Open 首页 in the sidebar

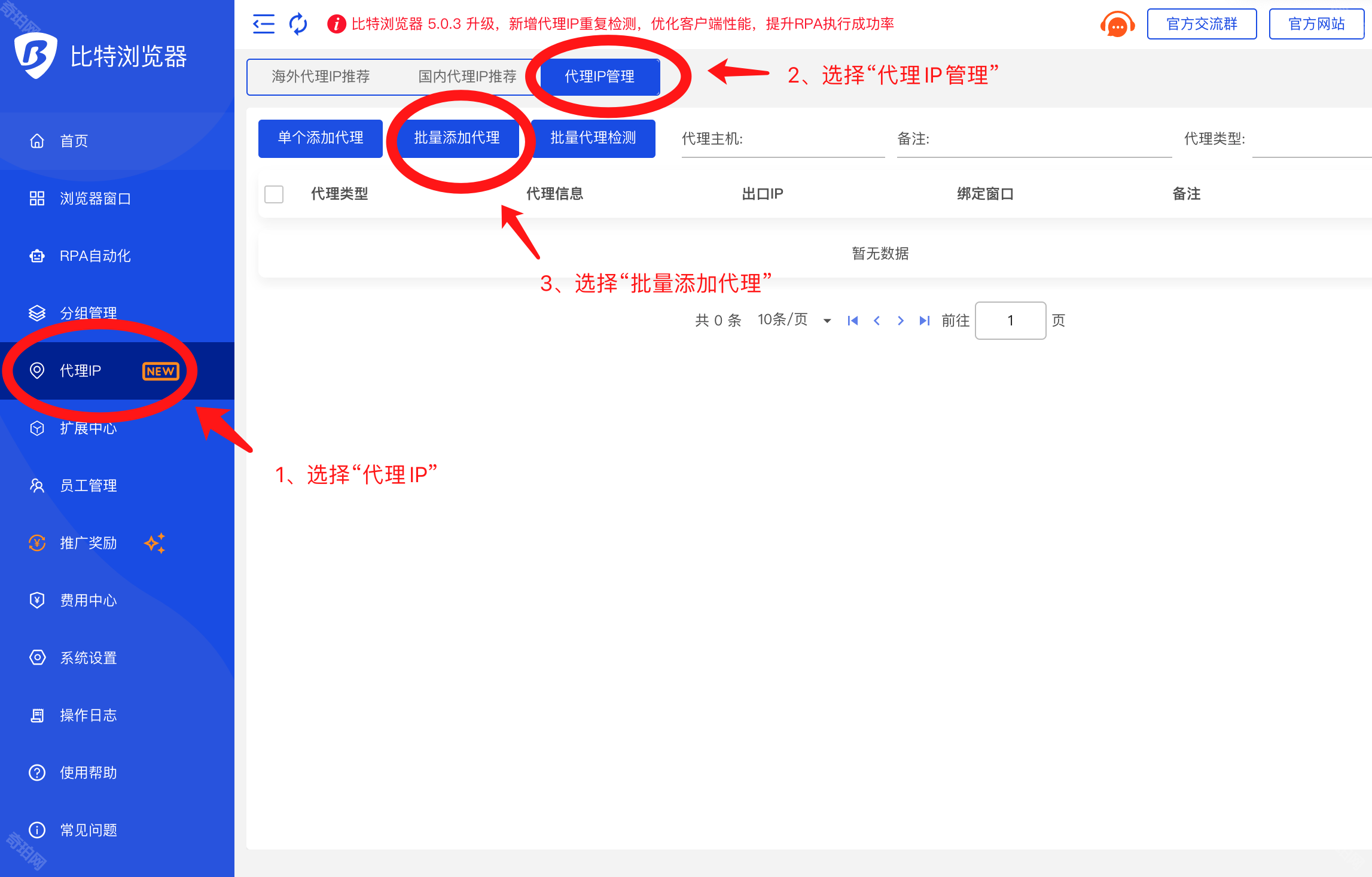[x=117, y=141]
